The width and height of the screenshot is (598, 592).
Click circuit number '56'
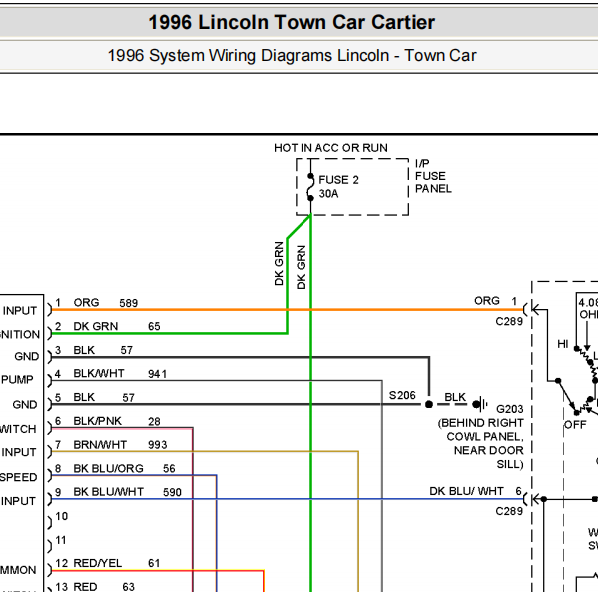(169, 468)
